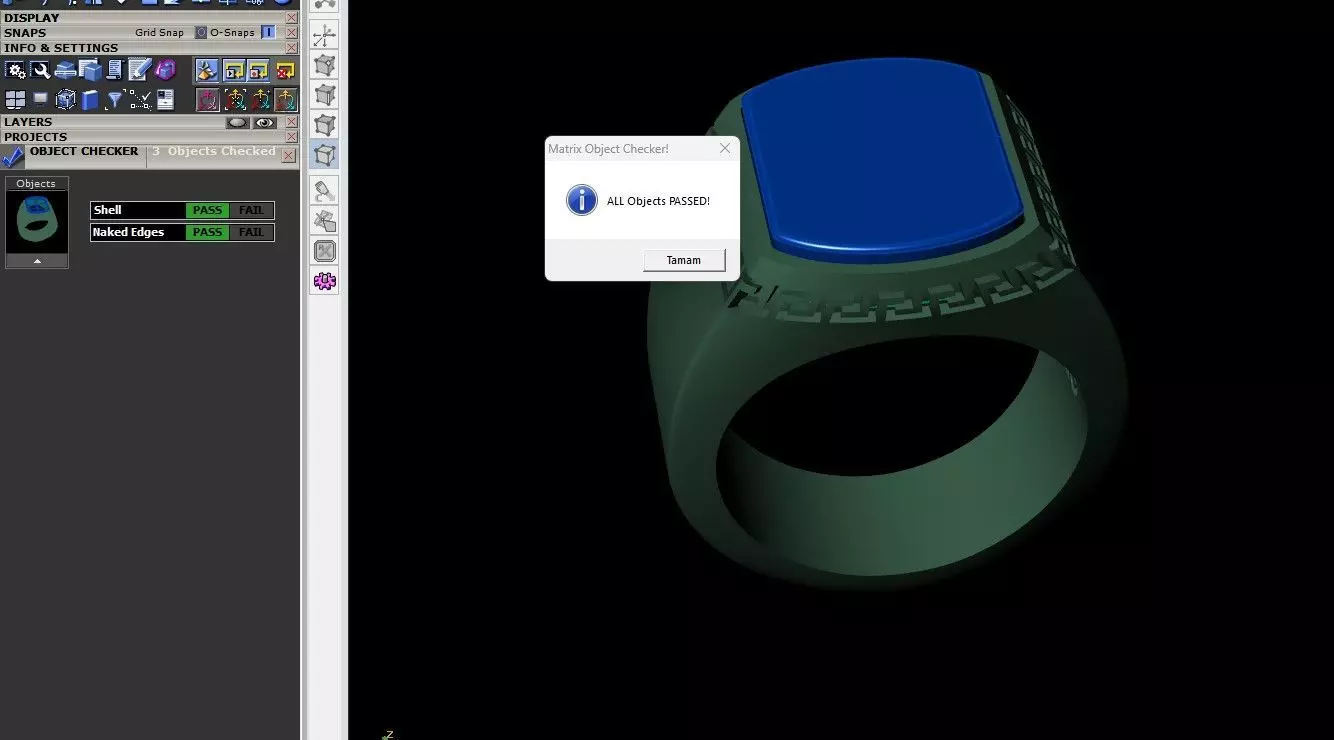Click the blue box copies icon

(90, 70)
